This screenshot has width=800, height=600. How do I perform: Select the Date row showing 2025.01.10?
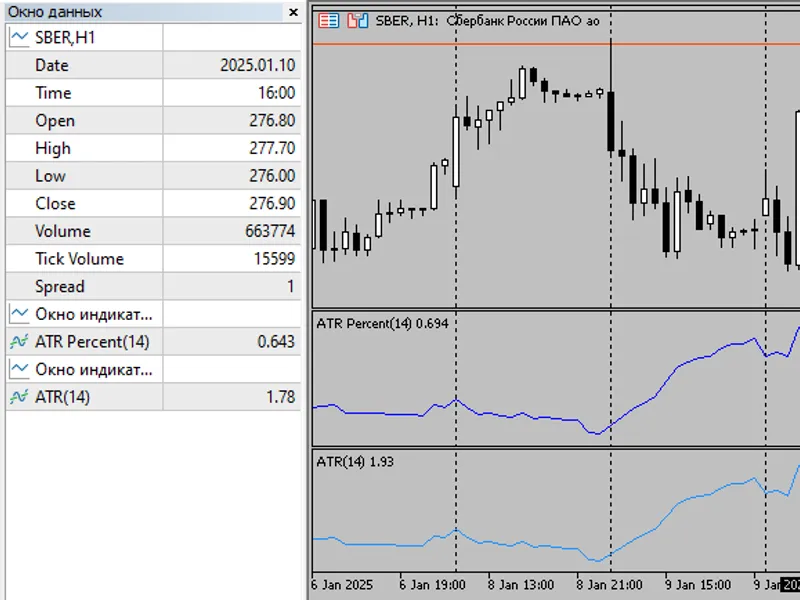point(154,65)
